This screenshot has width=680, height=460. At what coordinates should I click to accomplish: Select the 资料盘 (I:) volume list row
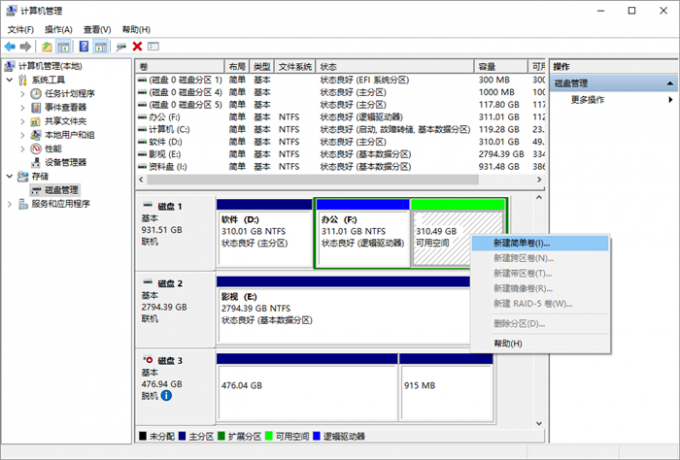(x=340, y=166)
